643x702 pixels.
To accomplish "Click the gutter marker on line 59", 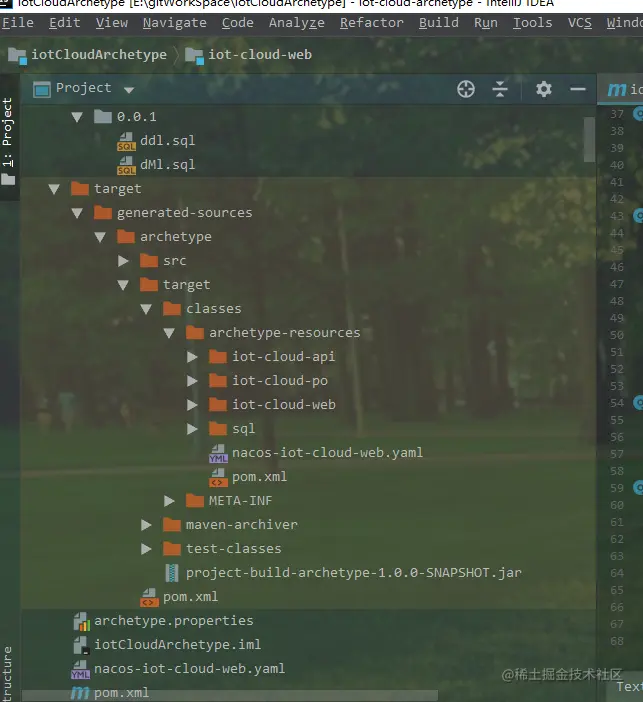I will click(638, 487).
